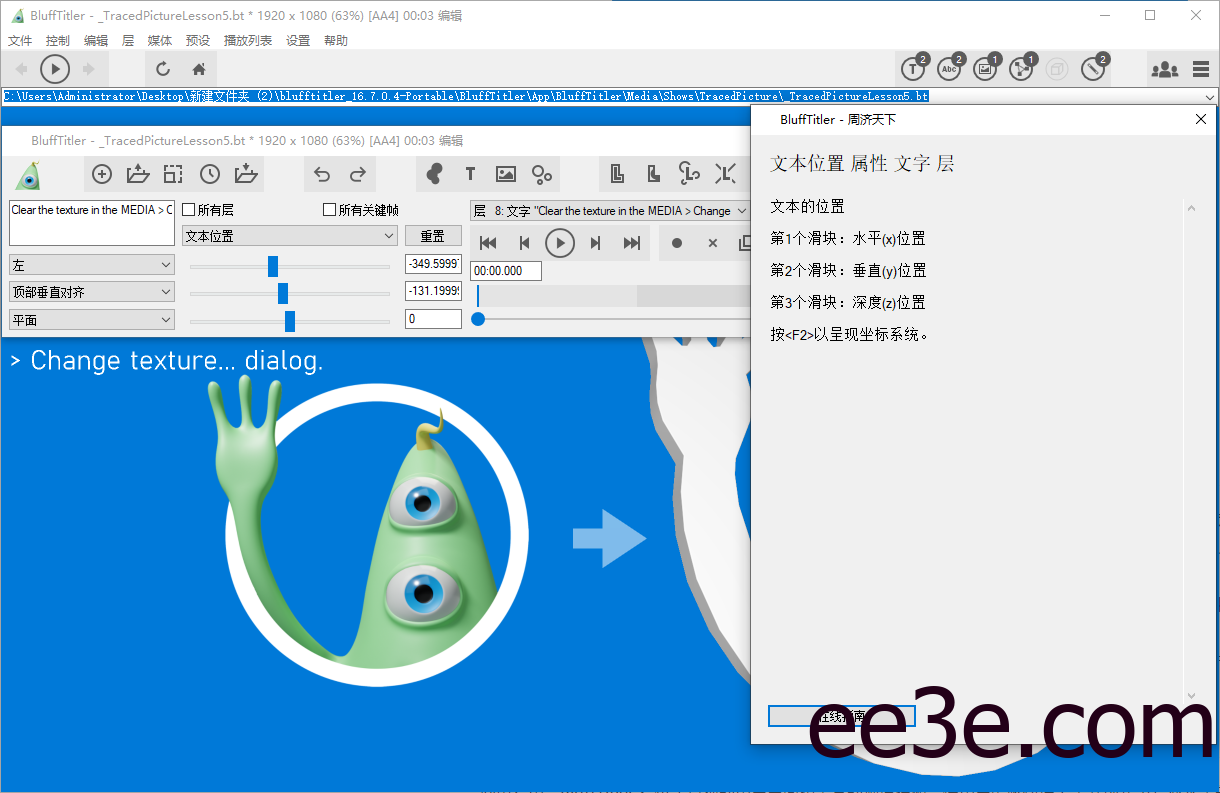Click the community people icon at top right

point(1164,69)
